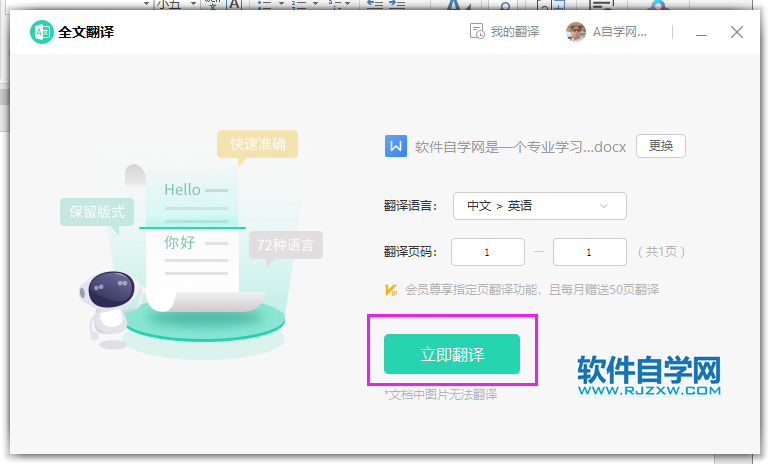Open 我的翻译 my translations

point(504,32)
